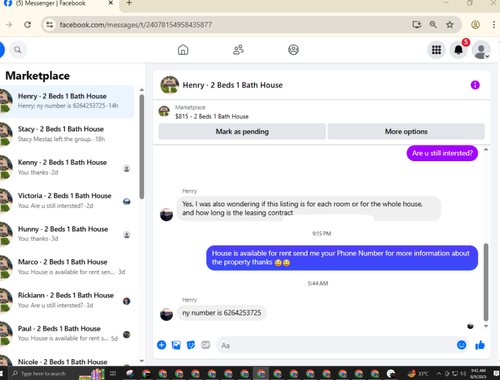Click Henry's avatar beside the phone number message
Image resolution: width=500 pixels, height=380 pixels.
[x=166, y=314]
